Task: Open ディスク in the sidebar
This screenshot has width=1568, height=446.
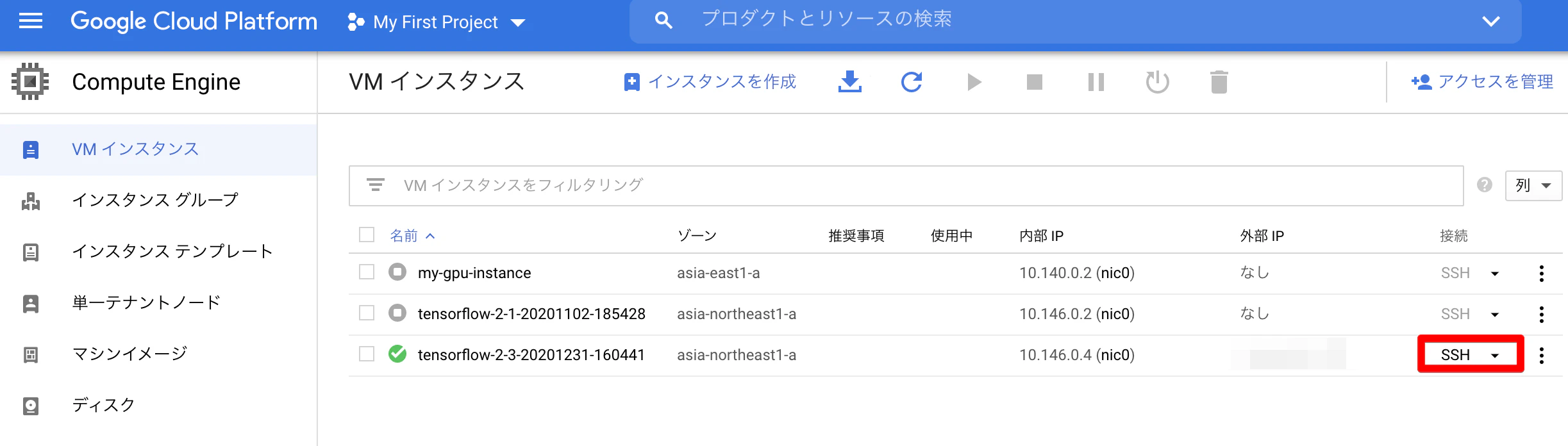Action: coord(158,406)
